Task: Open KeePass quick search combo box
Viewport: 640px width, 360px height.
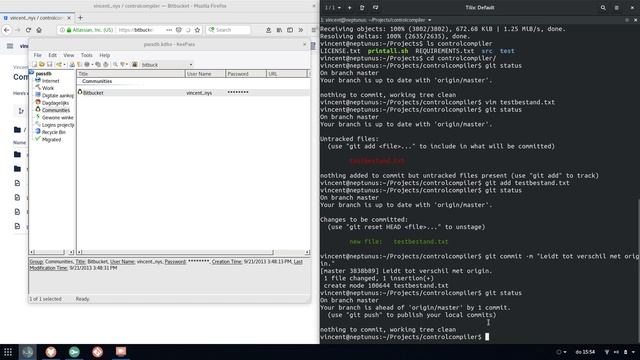Action: [167, 64]
